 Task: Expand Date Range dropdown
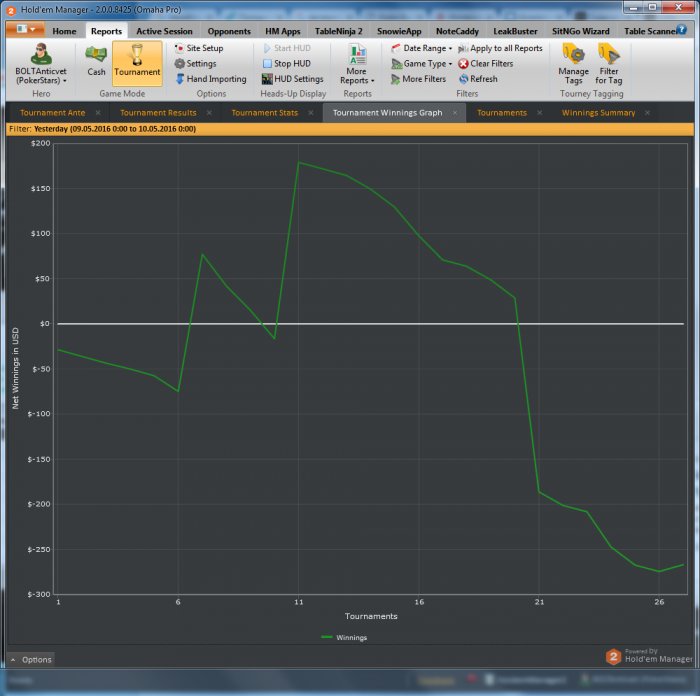[x=421, y=48]
